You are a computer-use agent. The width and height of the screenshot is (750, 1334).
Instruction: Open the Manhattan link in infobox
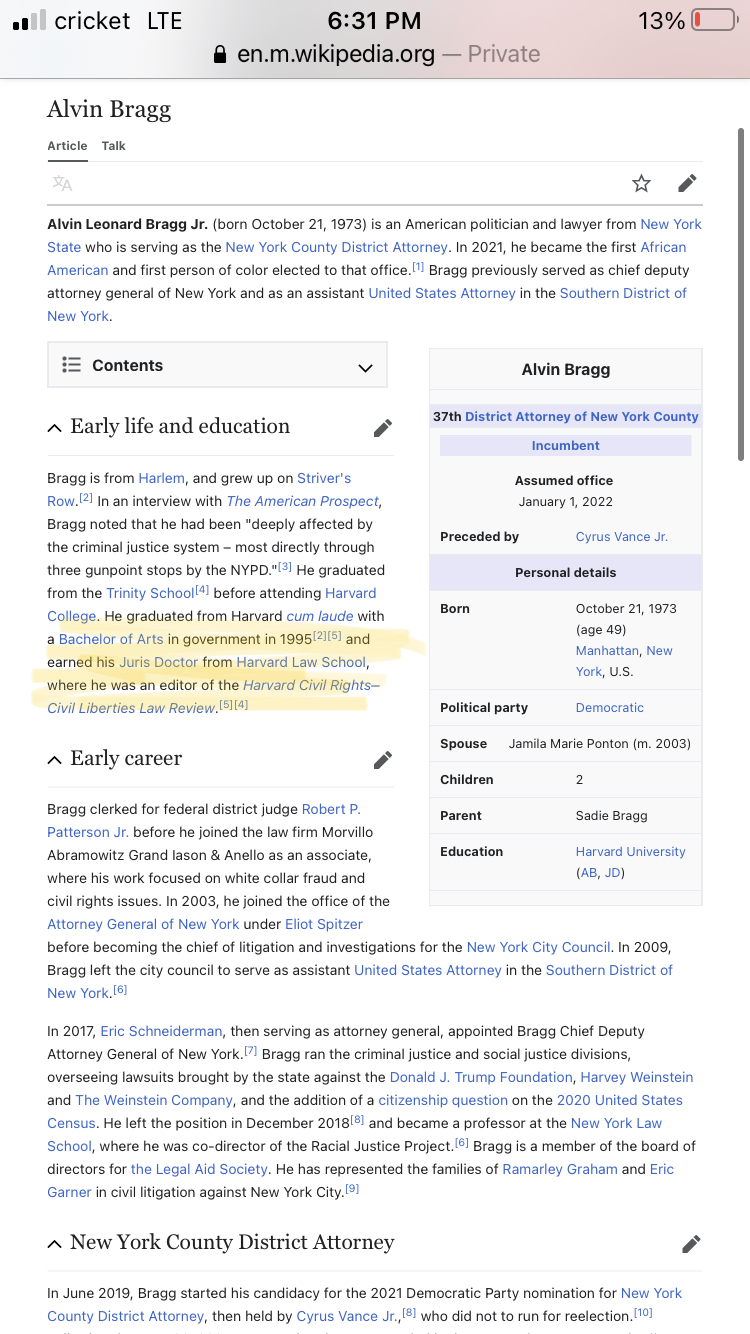pos(607,651)
